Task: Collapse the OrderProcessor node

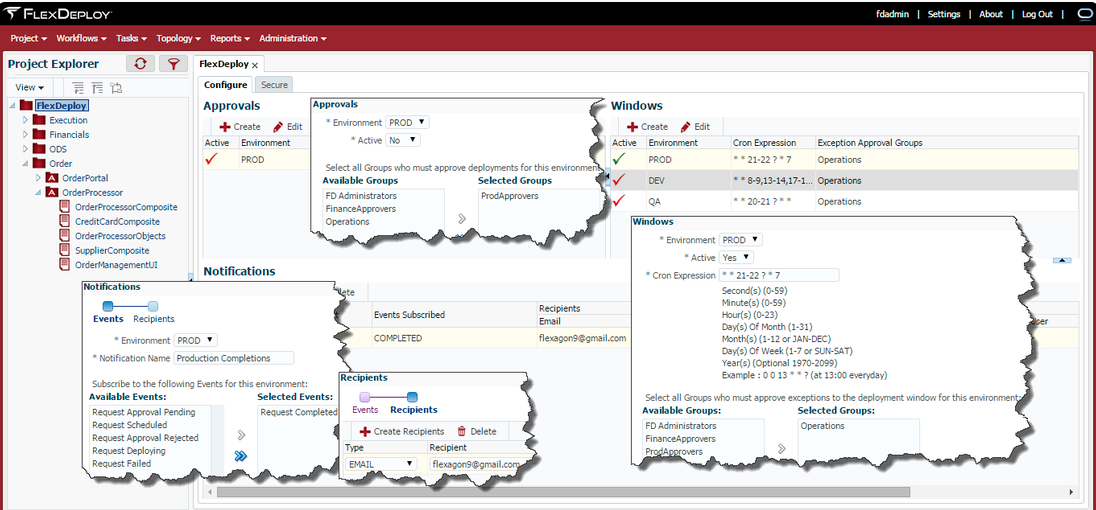Action: tap(38, 192)
